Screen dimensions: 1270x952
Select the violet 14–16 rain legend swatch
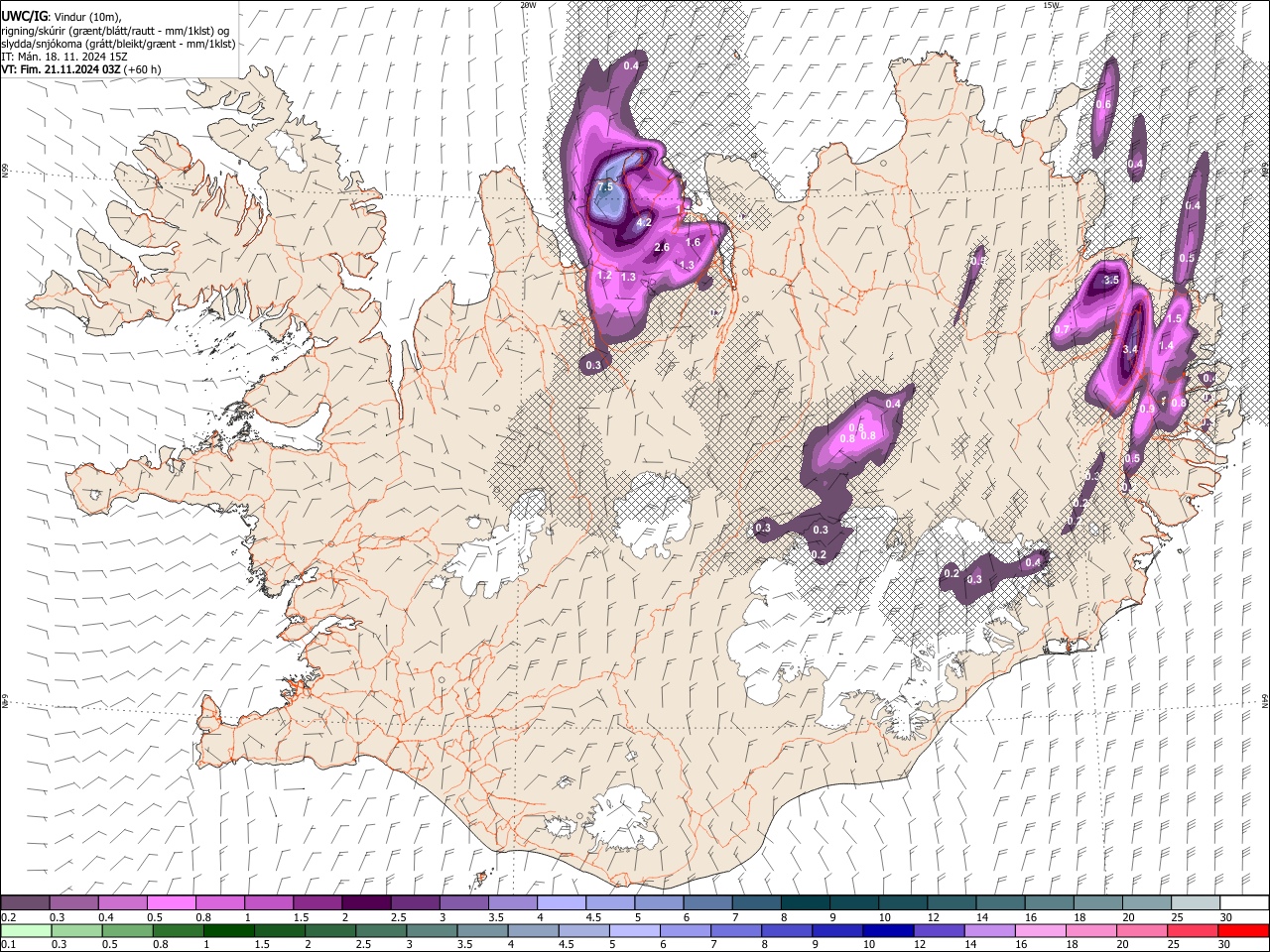coord(988,930)
